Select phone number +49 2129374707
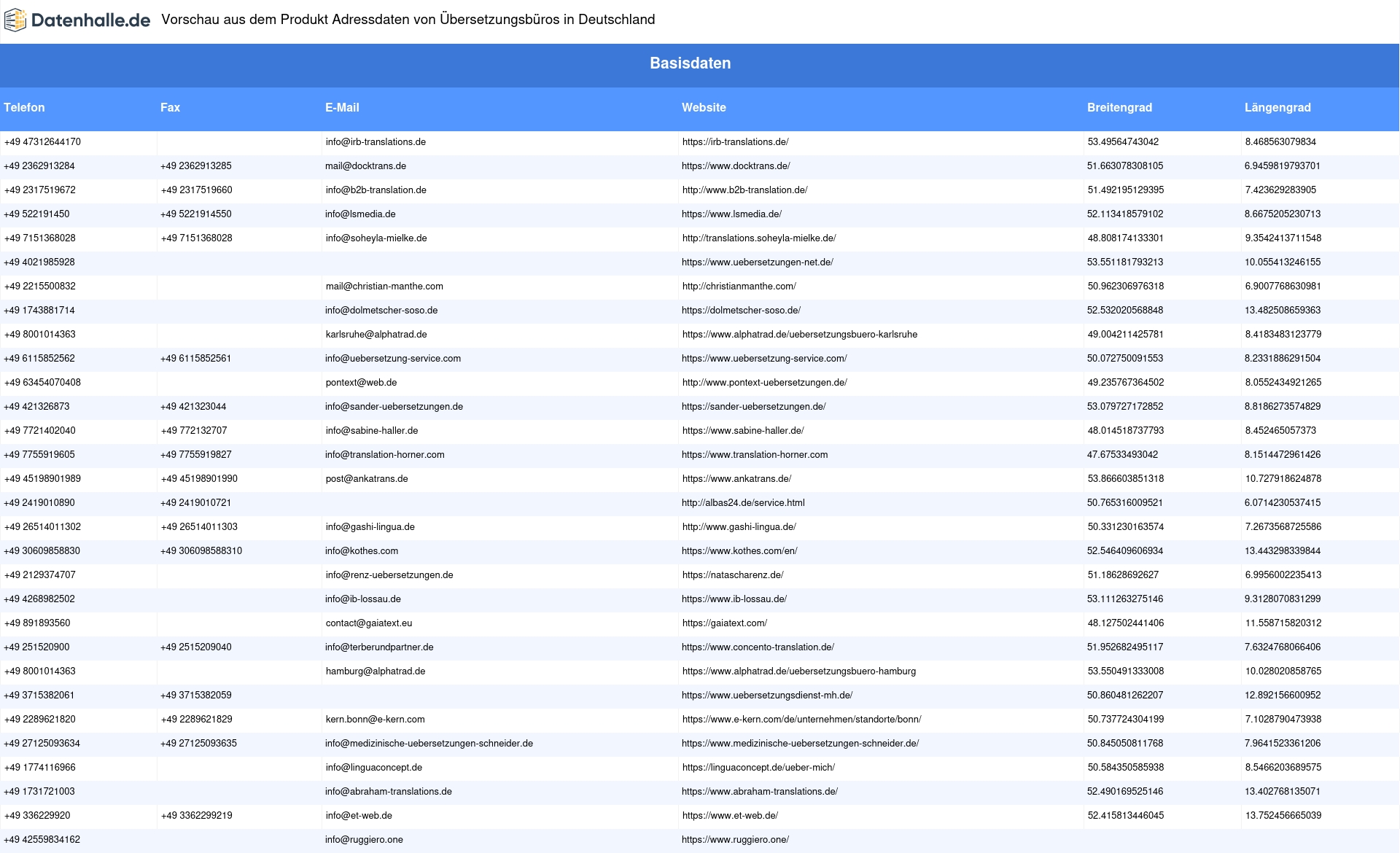Viewport: 1400px width, 853px height. (x=40, y=575)
